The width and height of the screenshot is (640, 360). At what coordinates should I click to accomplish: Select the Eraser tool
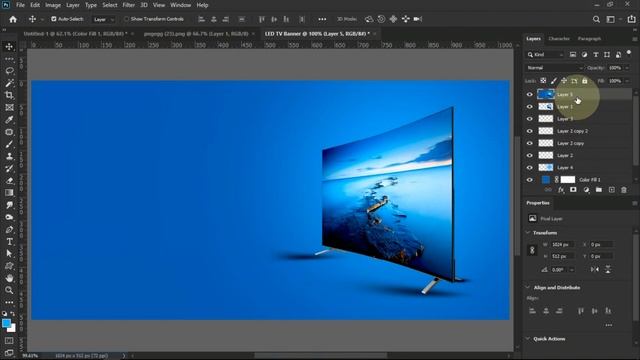9,181
